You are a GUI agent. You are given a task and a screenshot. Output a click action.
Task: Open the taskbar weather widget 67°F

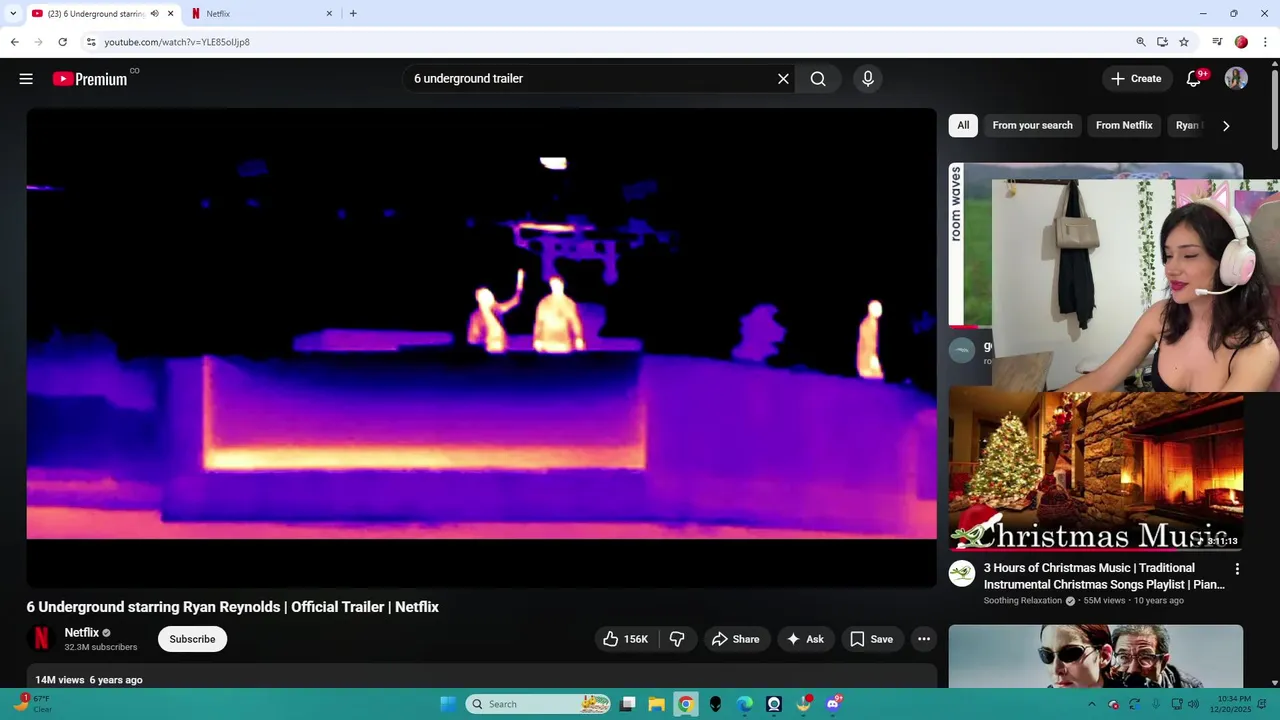pos(32,704)
